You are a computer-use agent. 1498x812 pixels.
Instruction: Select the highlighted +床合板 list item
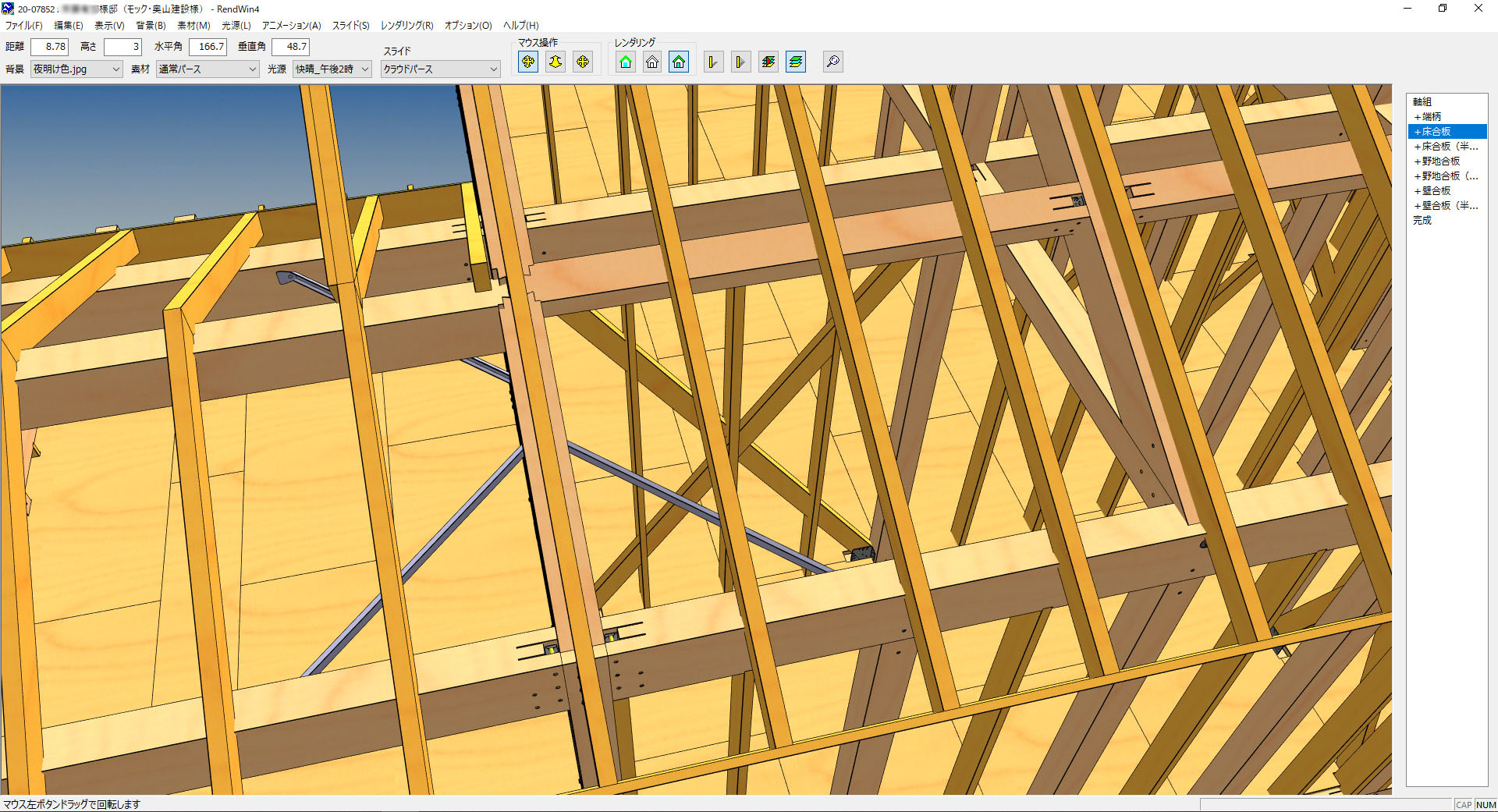[x=1447, y=131]
